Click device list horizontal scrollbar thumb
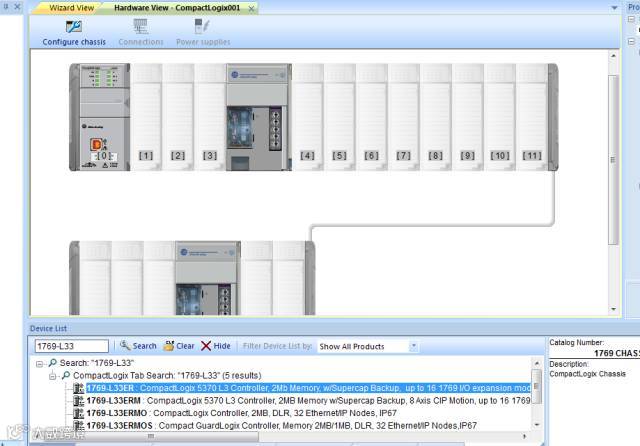The width and height of the screenshot is (640, 446). click(151, 437)
